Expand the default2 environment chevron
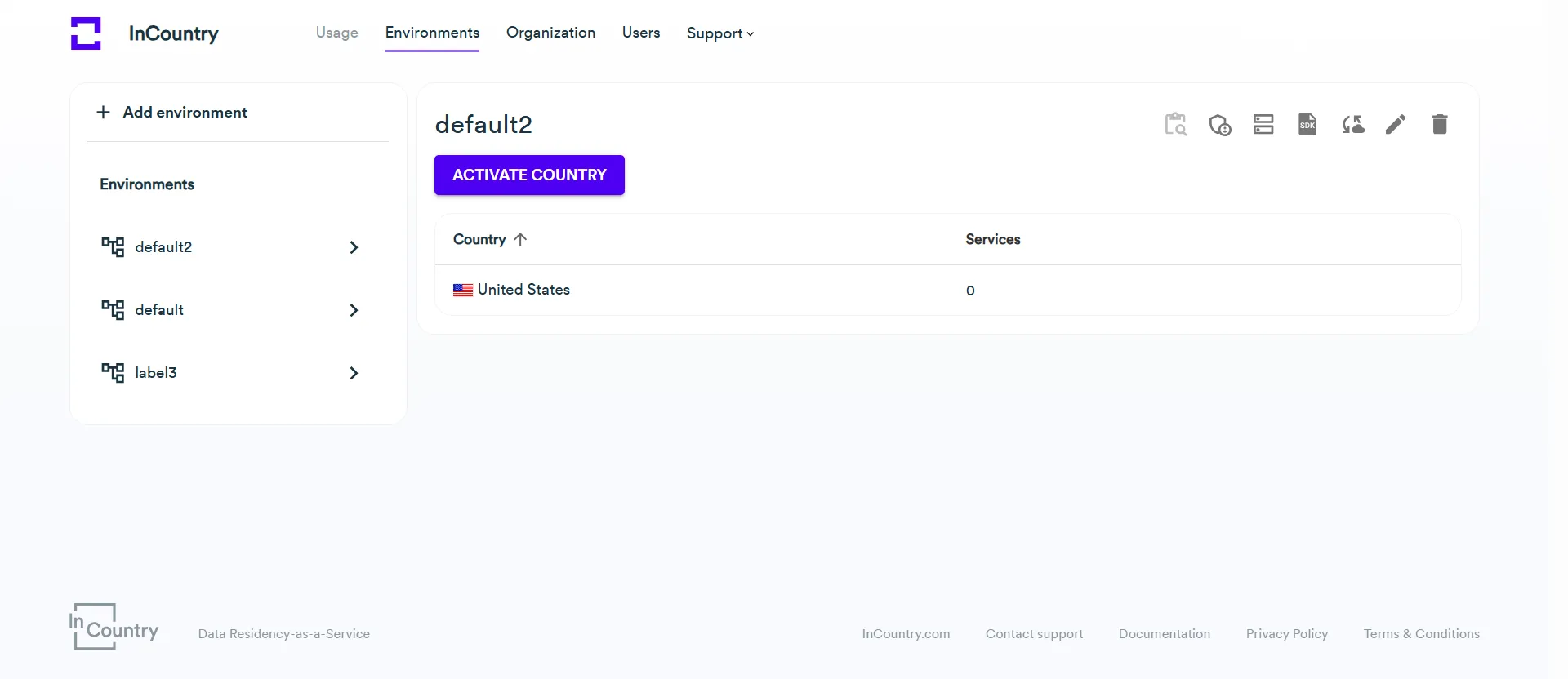 pos(354,247)
